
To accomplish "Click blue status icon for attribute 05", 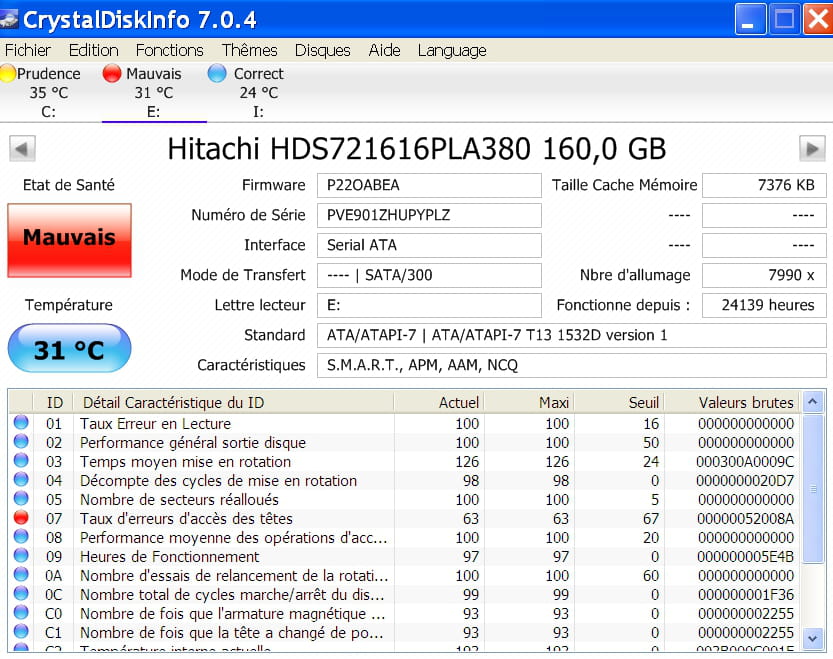I will 21,499.
